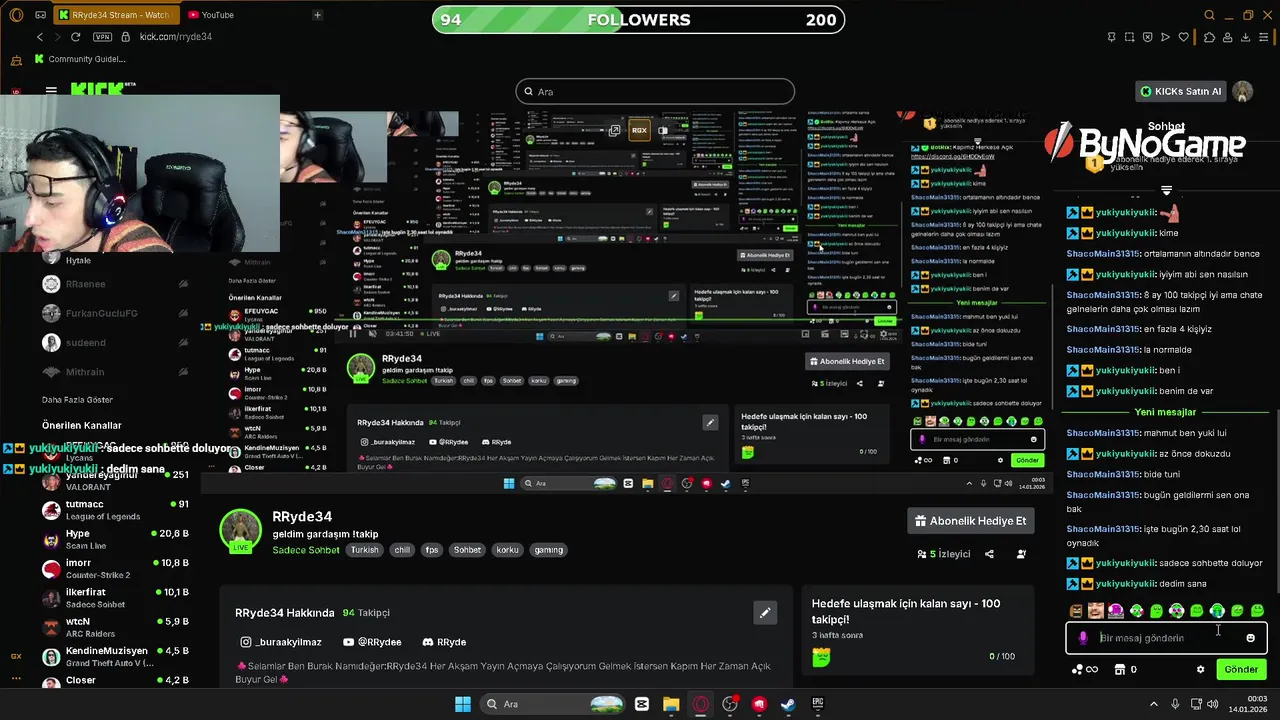Focus the Kick search field Ara
This screenshot has width=1280, height=720.
point(655,92)
